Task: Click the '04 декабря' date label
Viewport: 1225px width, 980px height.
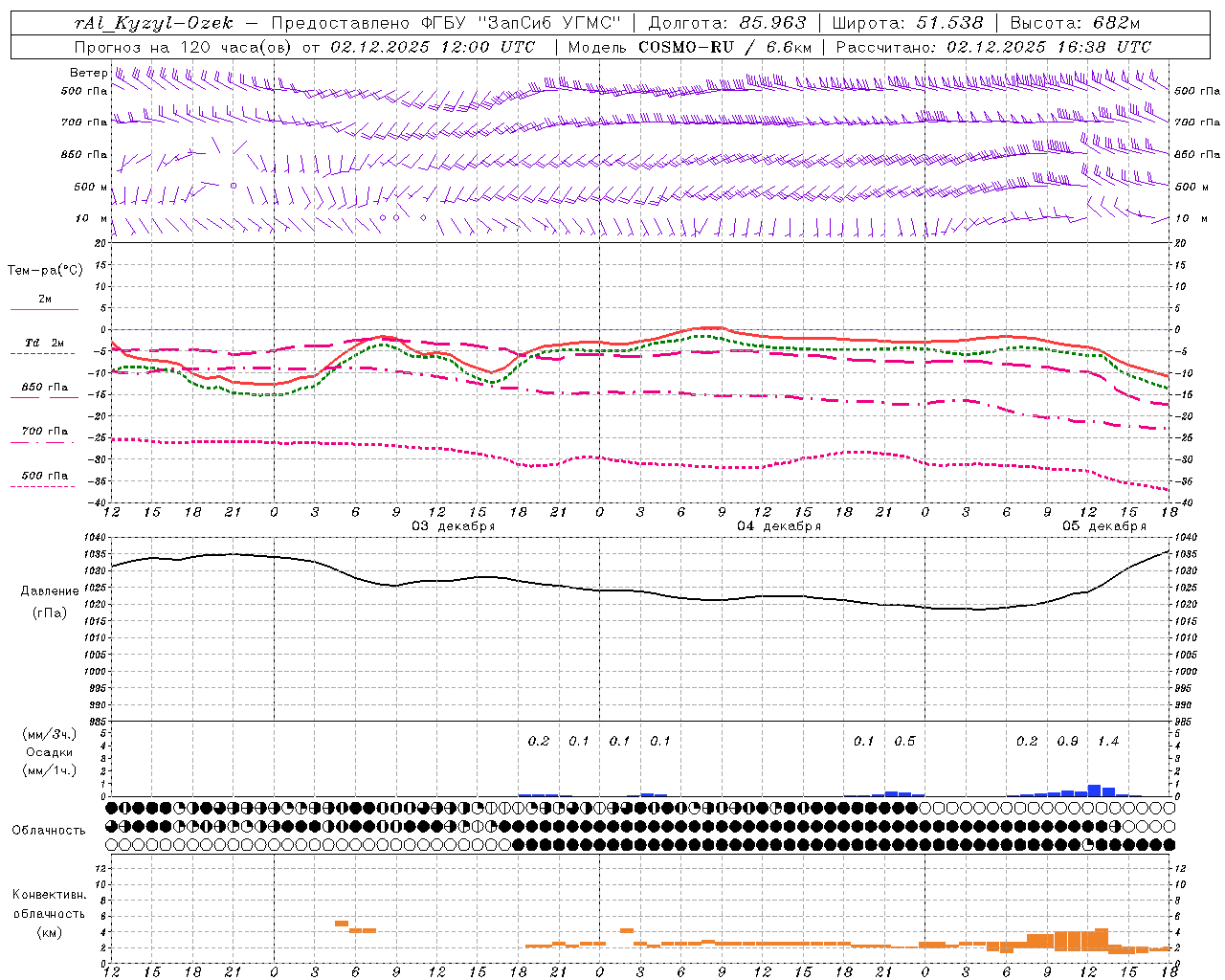Action: pos(779,526)
